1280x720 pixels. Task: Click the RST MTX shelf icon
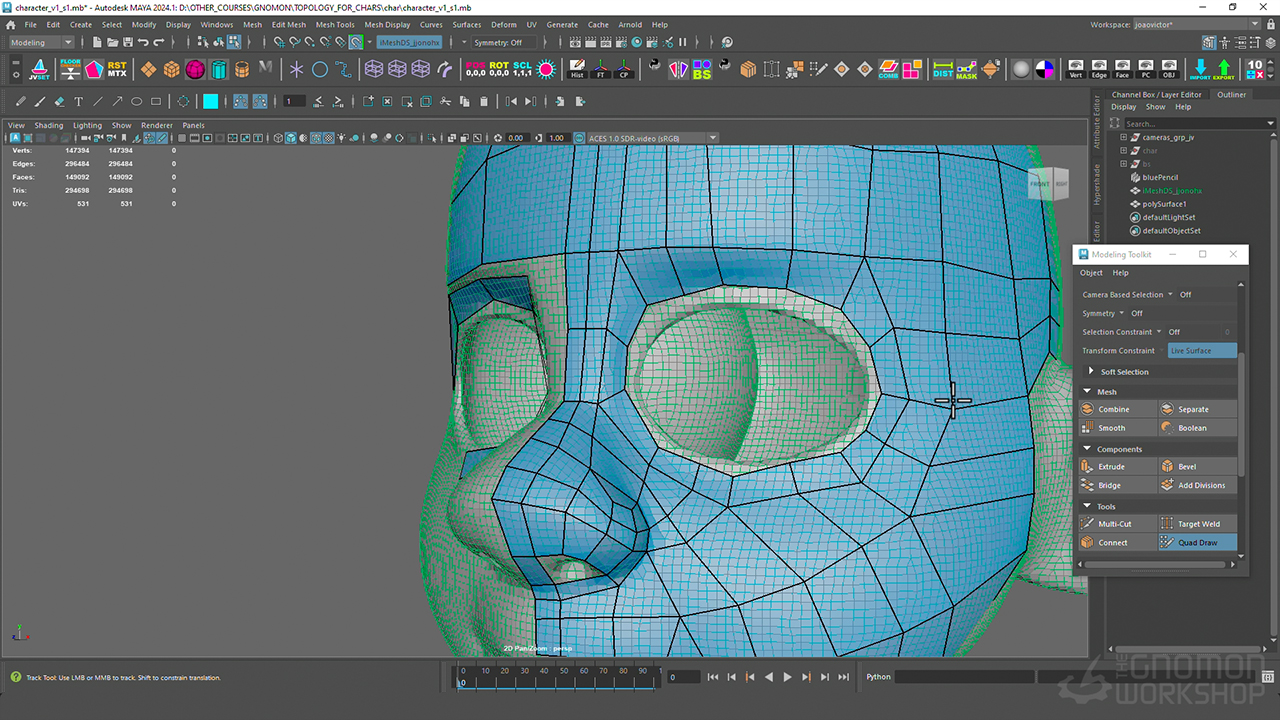(117, 69)
